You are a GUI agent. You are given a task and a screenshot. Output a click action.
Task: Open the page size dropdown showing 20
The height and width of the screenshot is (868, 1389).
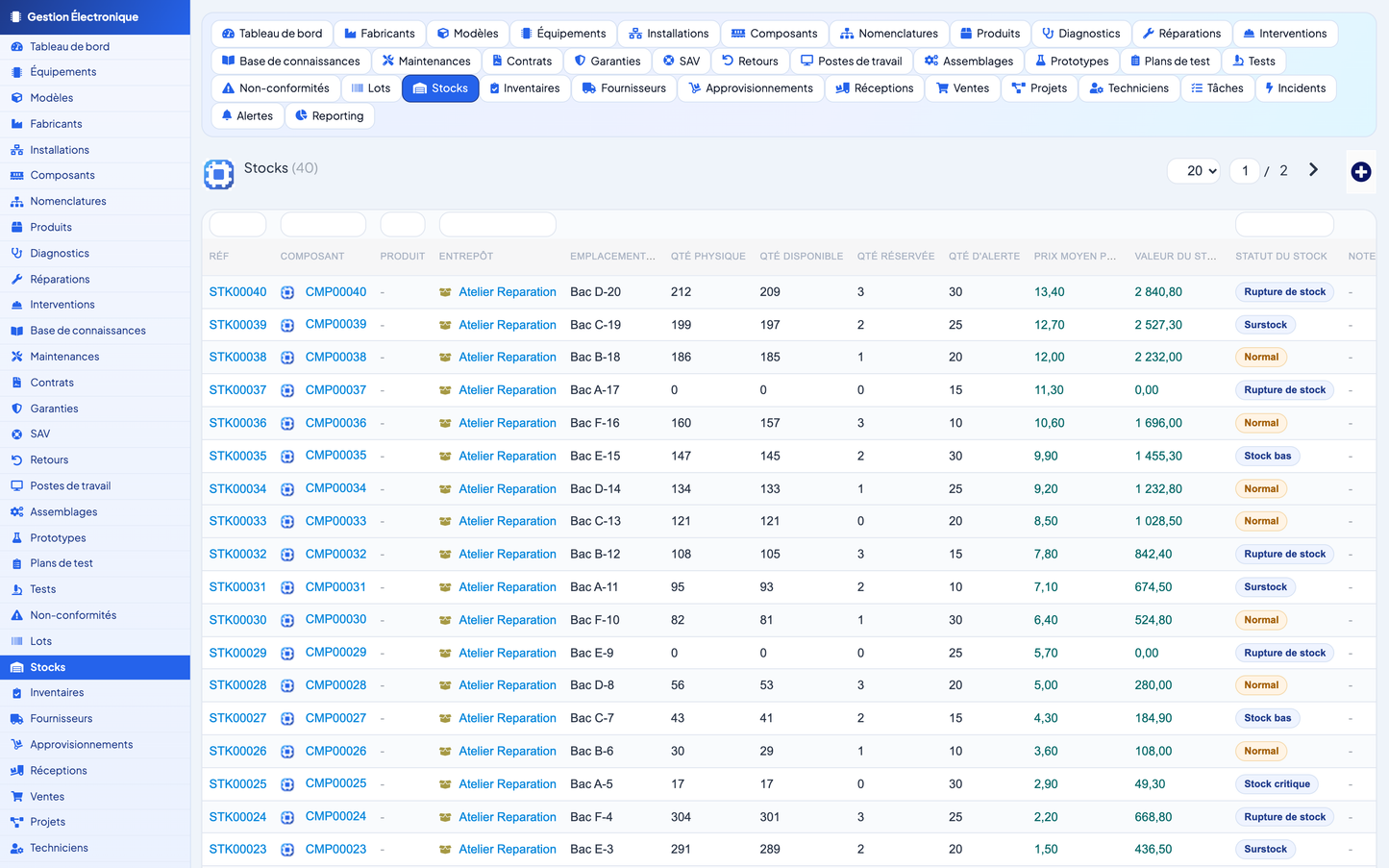pos(1195,170)
